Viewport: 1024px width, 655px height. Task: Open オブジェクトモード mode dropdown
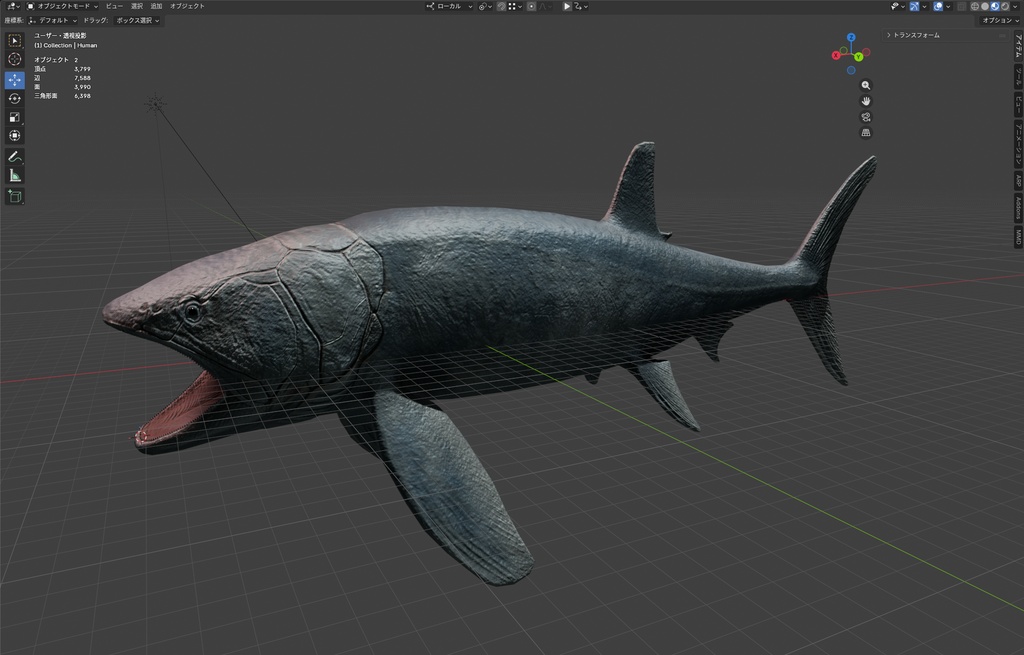point(63,7)
